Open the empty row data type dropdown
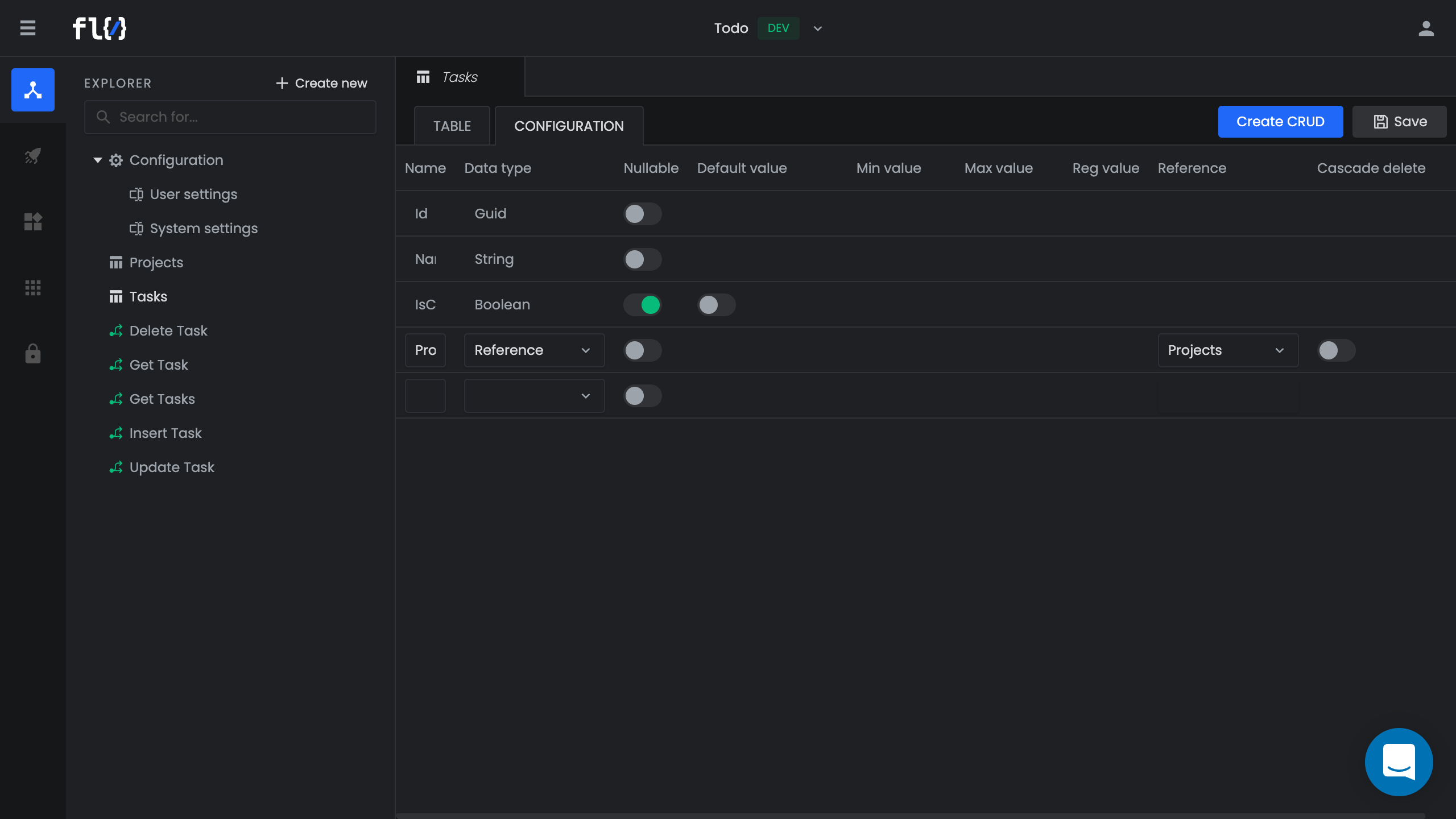Image resolution: width=1456 pixels, height=819 pixels. tap(534, 396)
